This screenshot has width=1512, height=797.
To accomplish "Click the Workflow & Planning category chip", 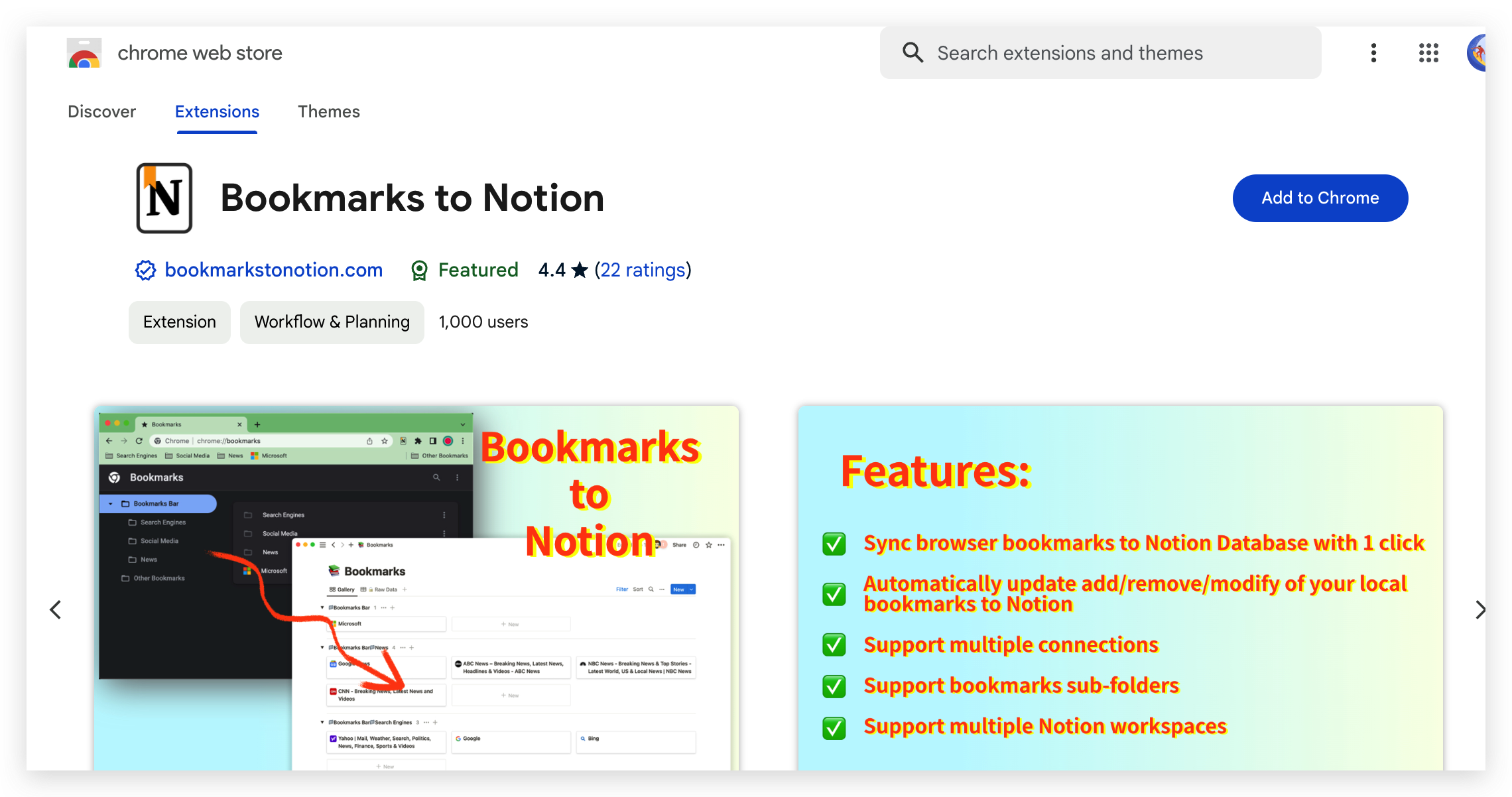I will click(x=332, y=322).
